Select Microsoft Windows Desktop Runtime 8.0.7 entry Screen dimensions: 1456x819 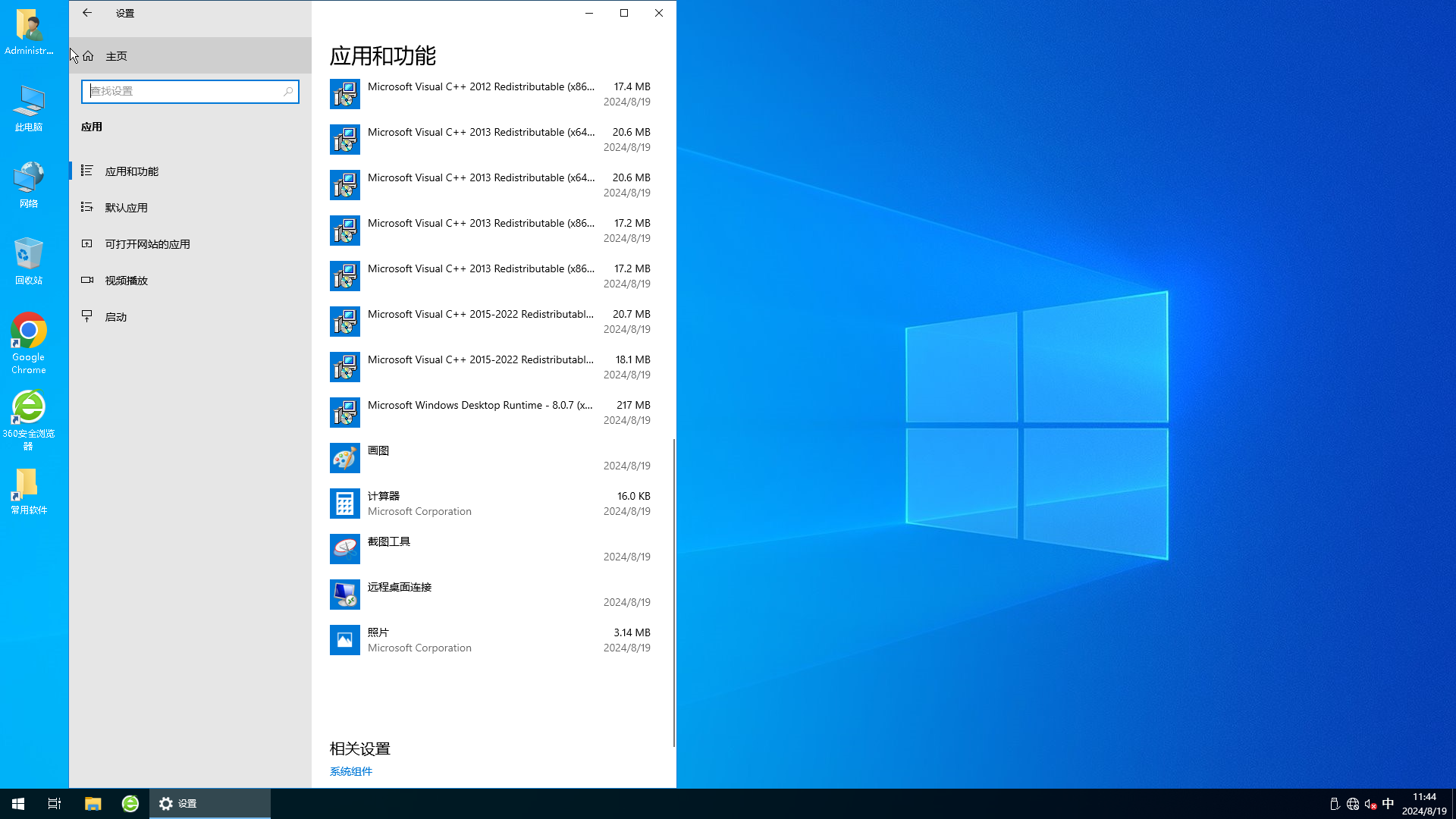pyautogui.click(x=491, y=413)
